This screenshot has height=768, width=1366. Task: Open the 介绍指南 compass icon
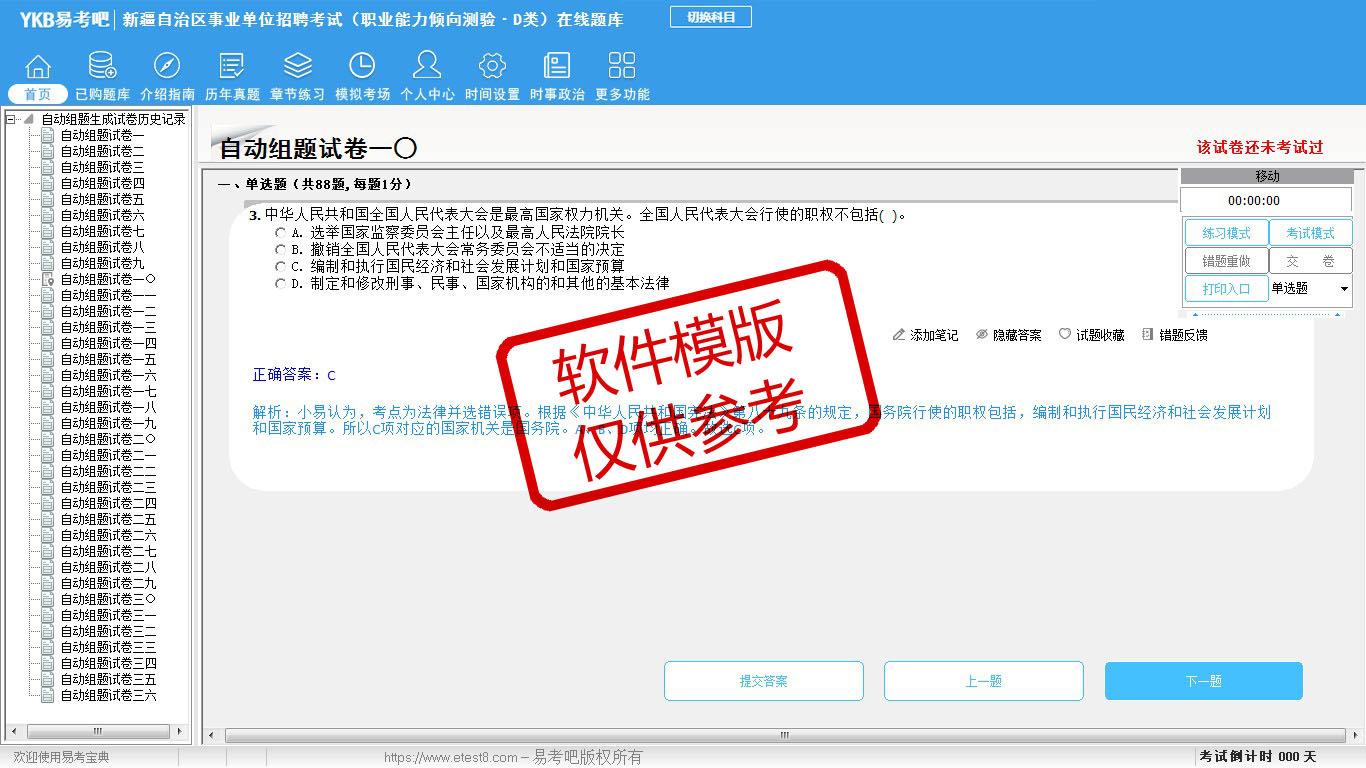[x=167, y=67]
